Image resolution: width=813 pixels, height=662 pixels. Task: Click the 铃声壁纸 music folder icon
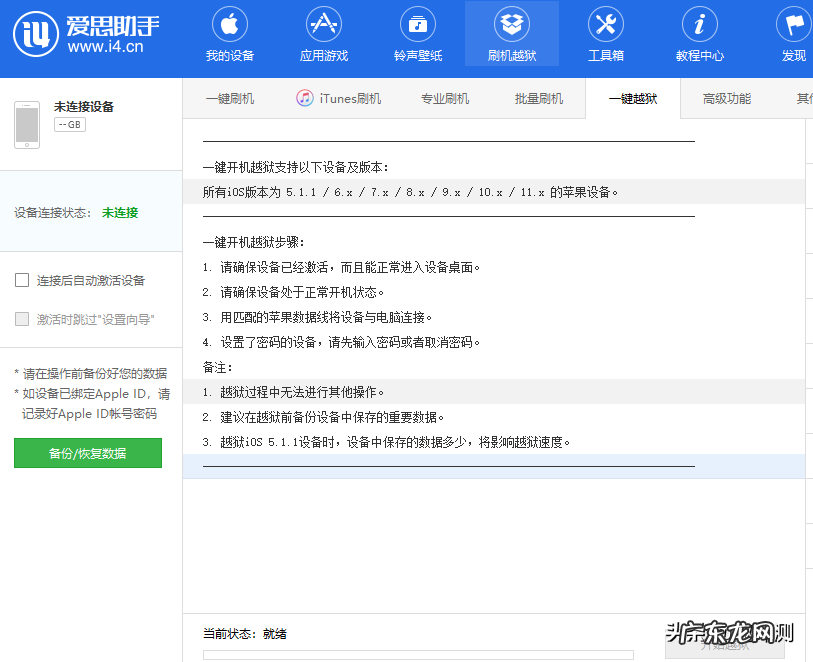[x=417, y=24]
